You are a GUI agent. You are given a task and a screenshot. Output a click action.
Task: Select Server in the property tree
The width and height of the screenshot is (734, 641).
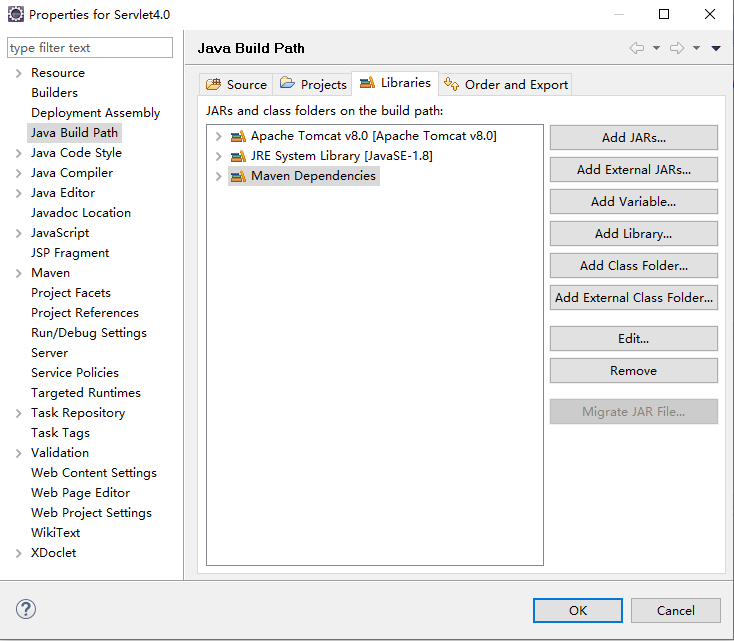[49, 353]
